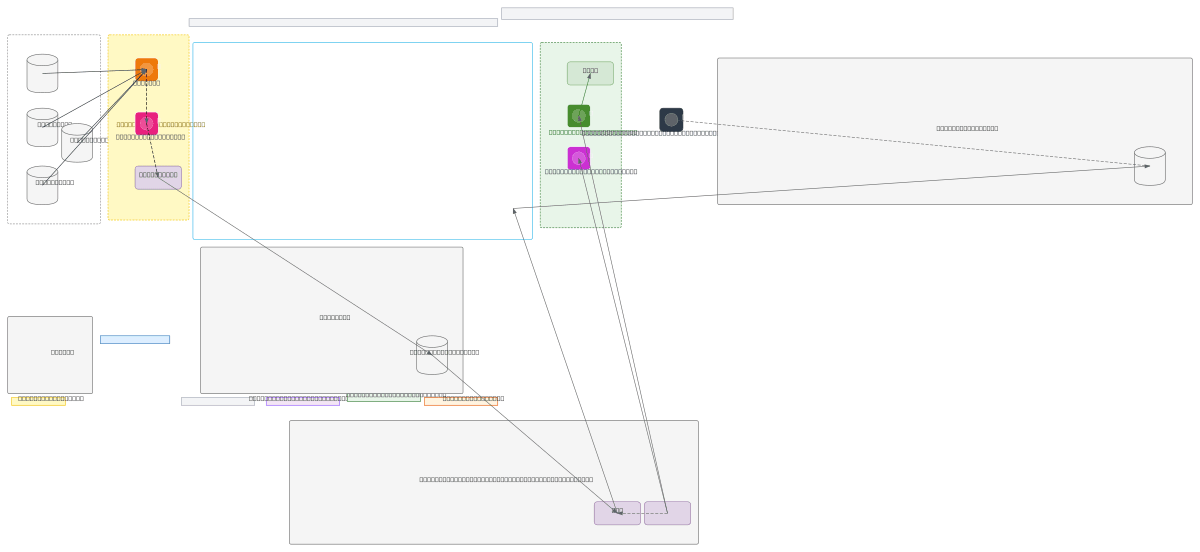Click the dark navy square icon
1200x552 pixels.
click(x=671, y=119)
